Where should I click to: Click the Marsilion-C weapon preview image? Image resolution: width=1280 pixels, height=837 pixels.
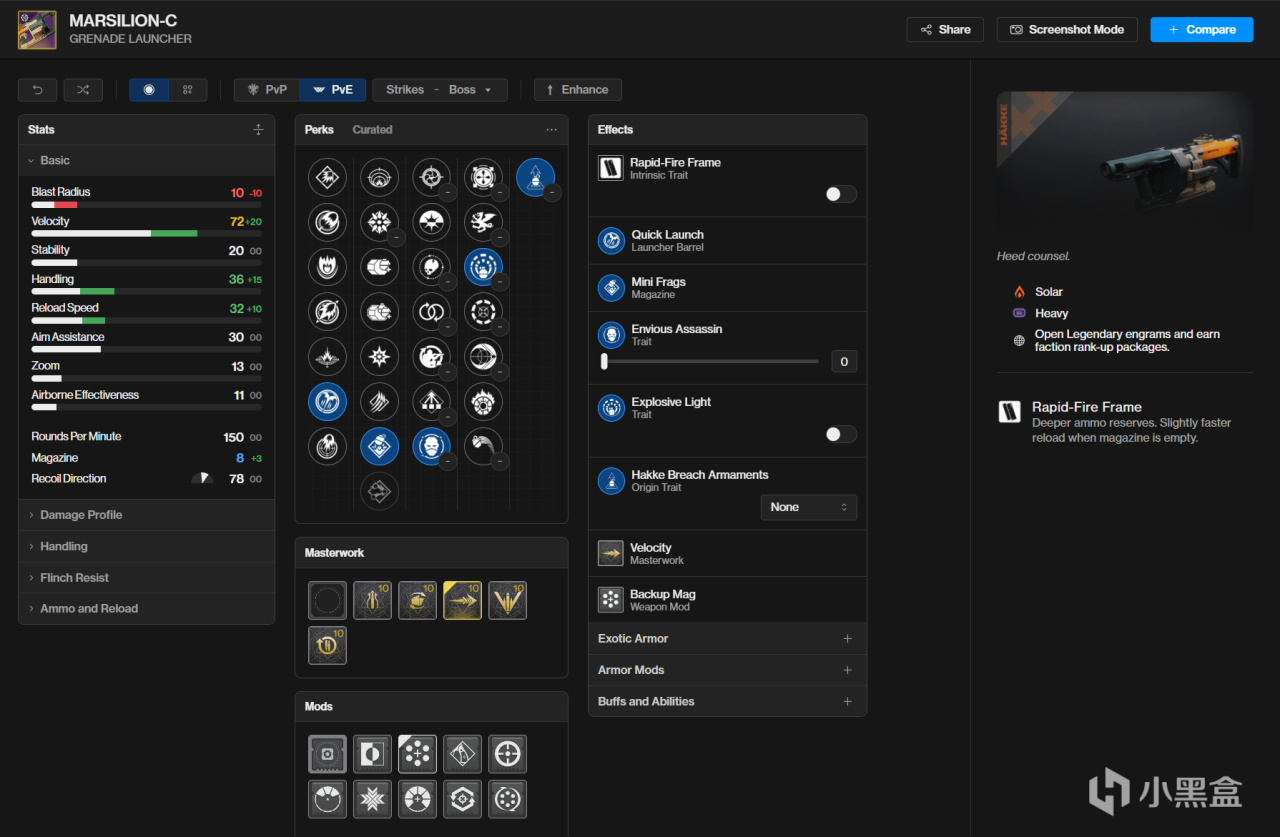[x=1125, y=160]
